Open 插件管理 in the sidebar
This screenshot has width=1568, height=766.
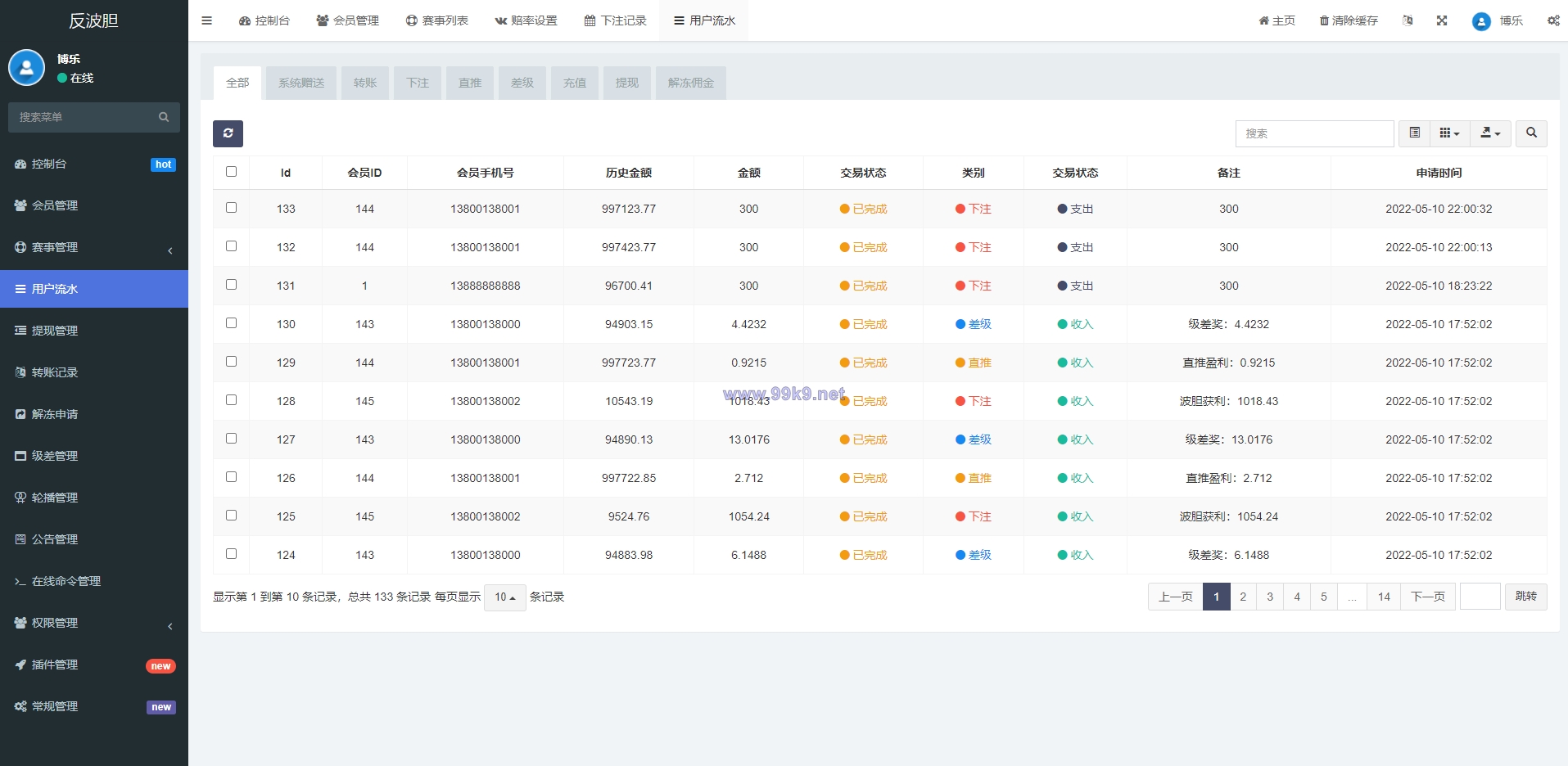94,665
